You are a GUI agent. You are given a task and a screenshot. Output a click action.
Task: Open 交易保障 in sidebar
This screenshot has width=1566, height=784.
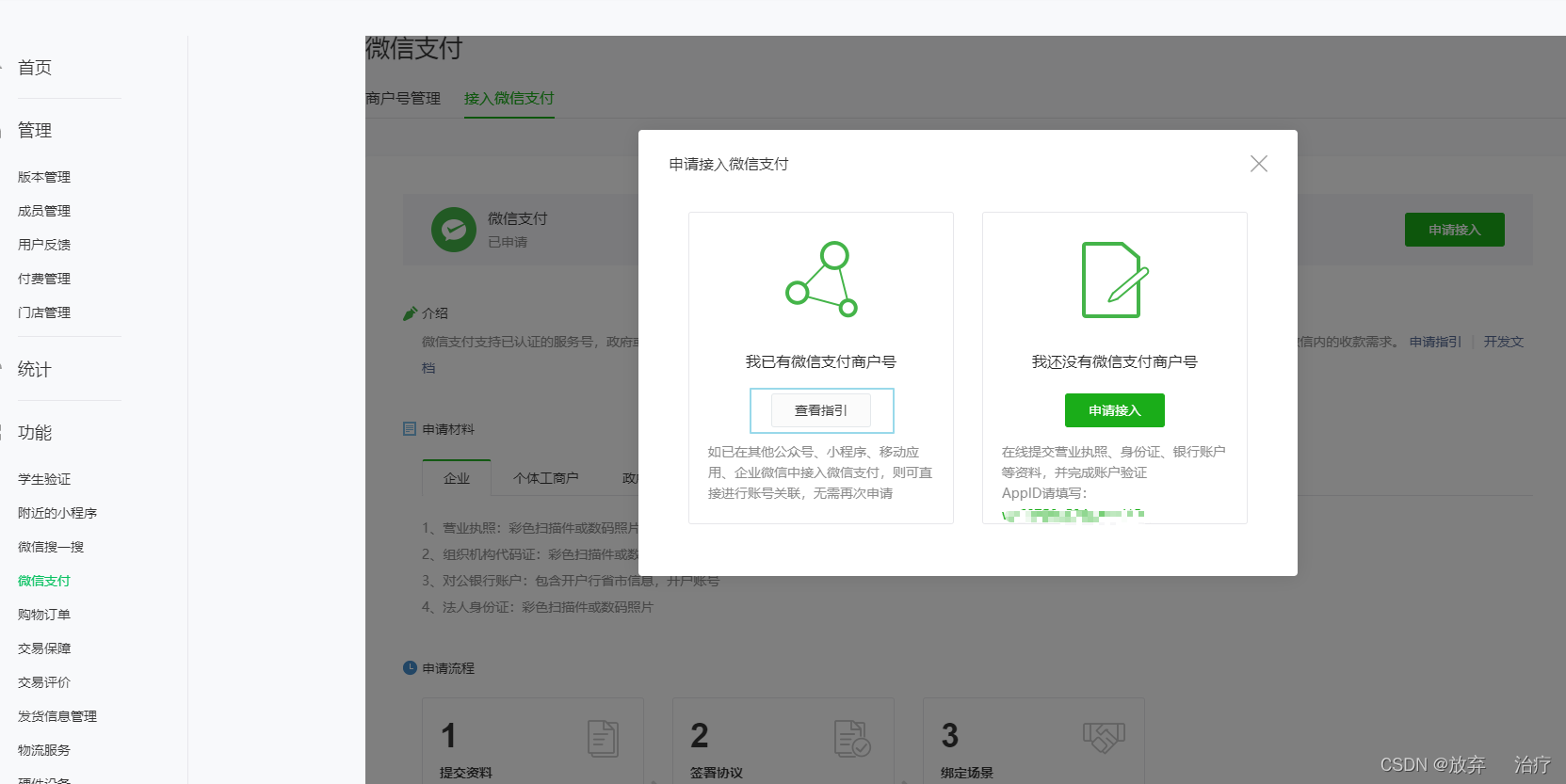[x=44, y=648]
